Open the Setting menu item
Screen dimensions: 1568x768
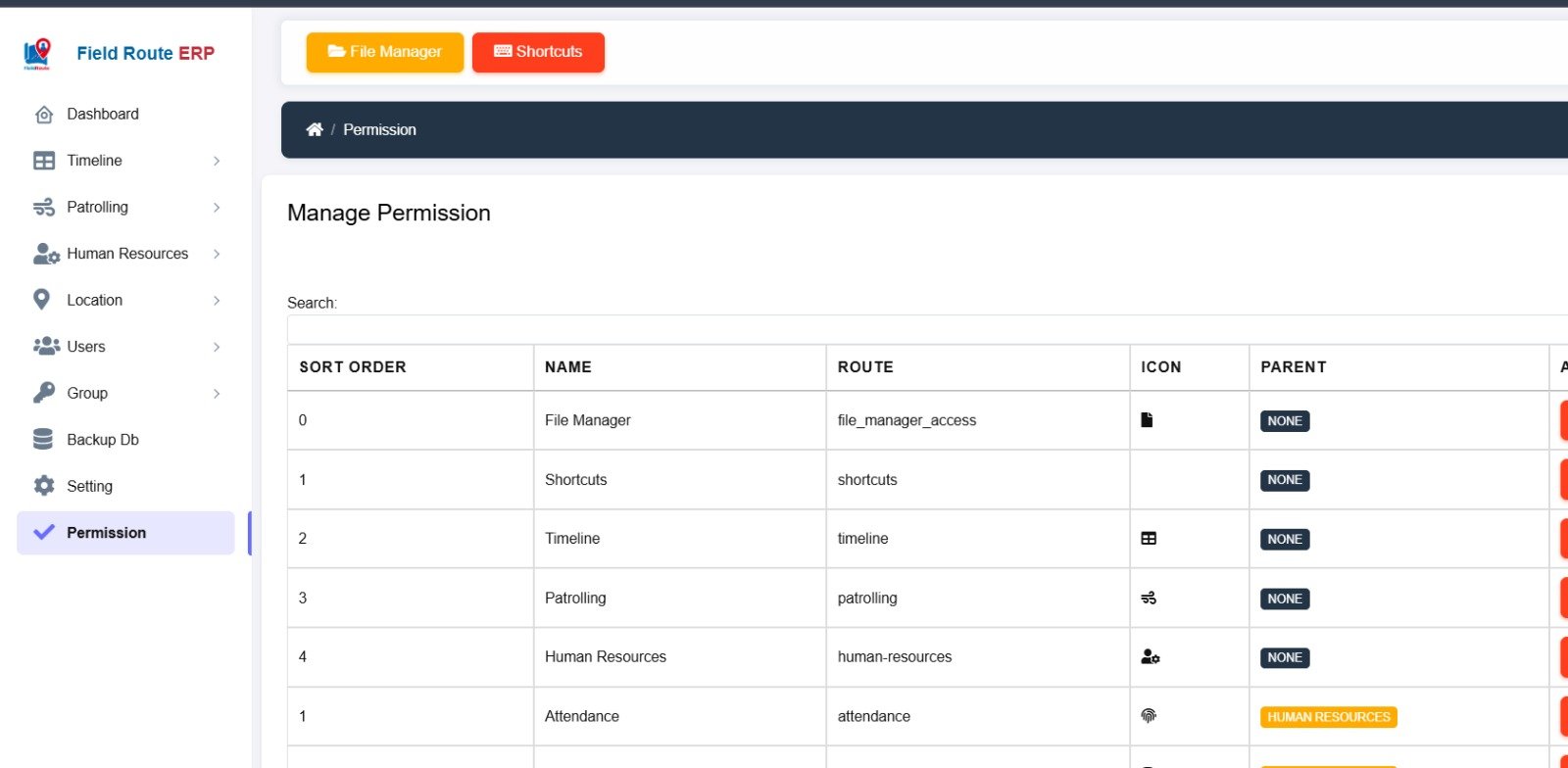(x=125, y=487)
